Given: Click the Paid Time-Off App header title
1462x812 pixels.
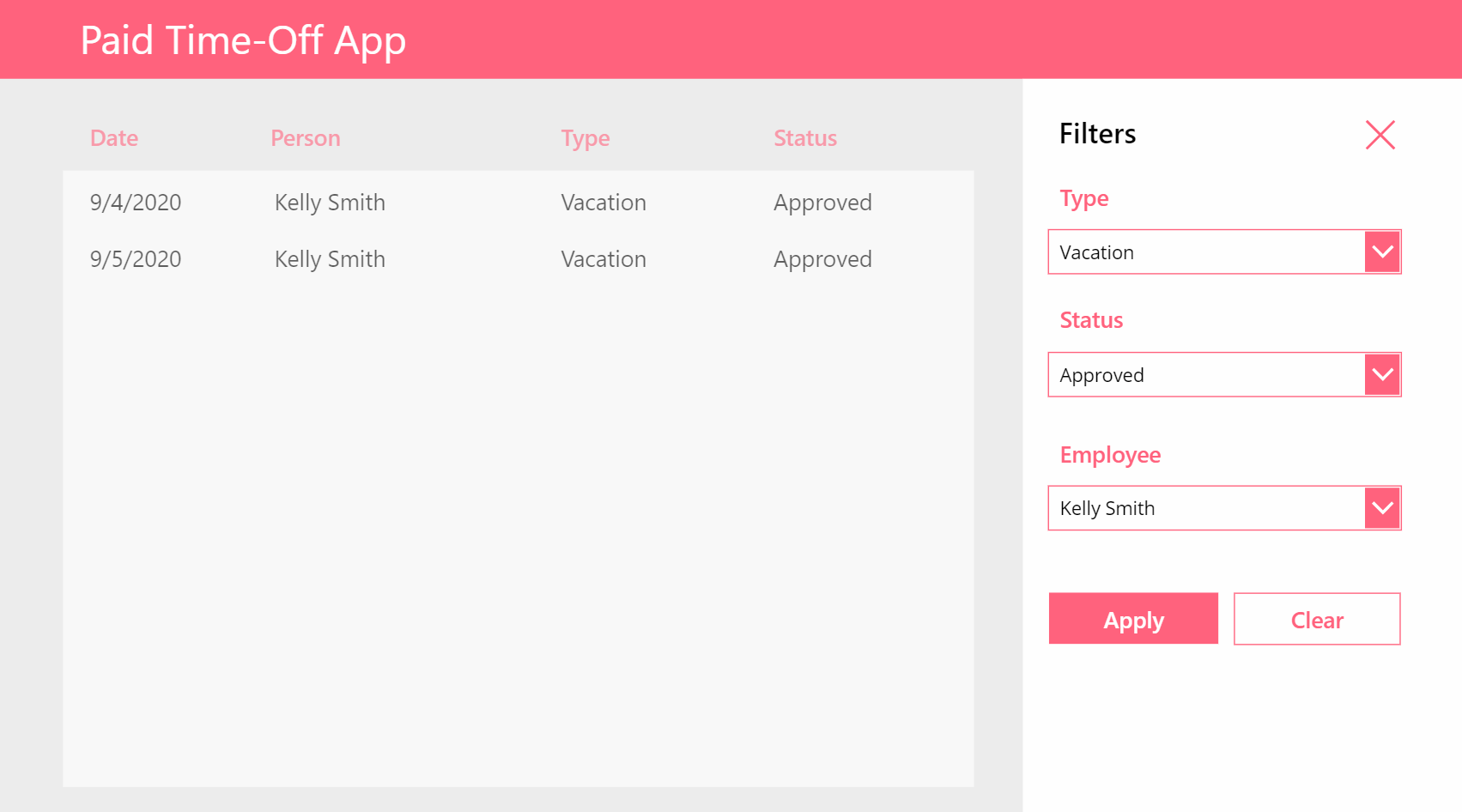Looking at the screenshot, I should (243, 39).
